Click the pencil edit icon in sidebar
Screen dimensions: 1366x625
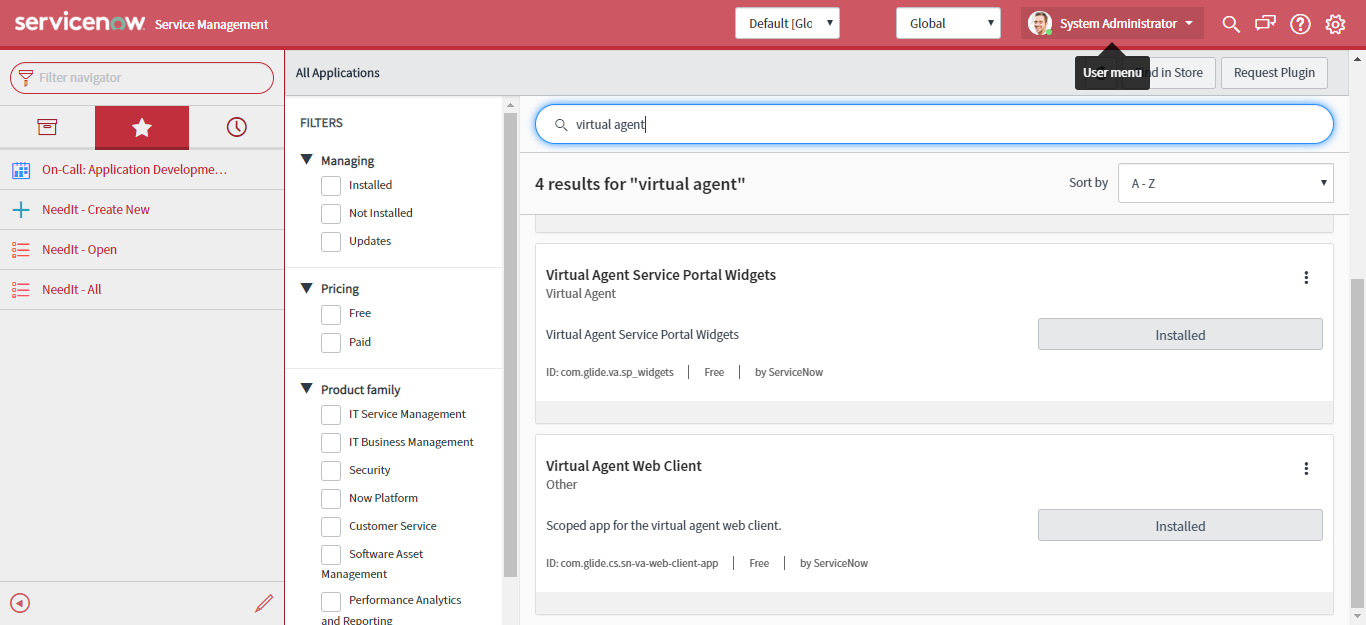tap(264, 603)
